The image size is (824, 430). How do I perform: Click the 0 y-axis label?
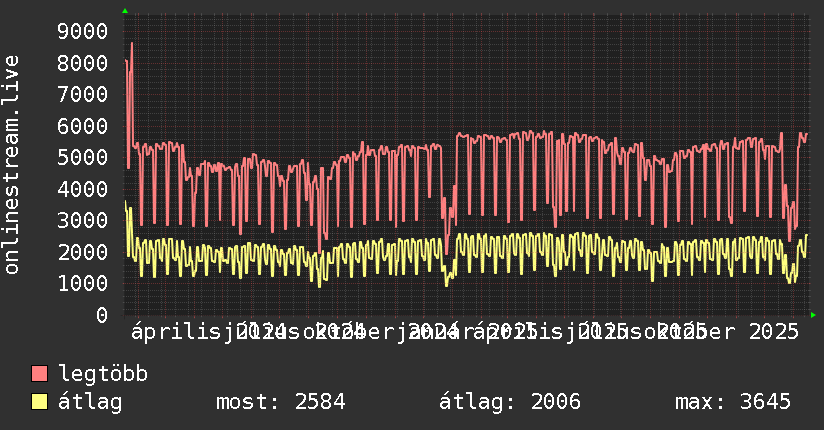tap(102, 315)
